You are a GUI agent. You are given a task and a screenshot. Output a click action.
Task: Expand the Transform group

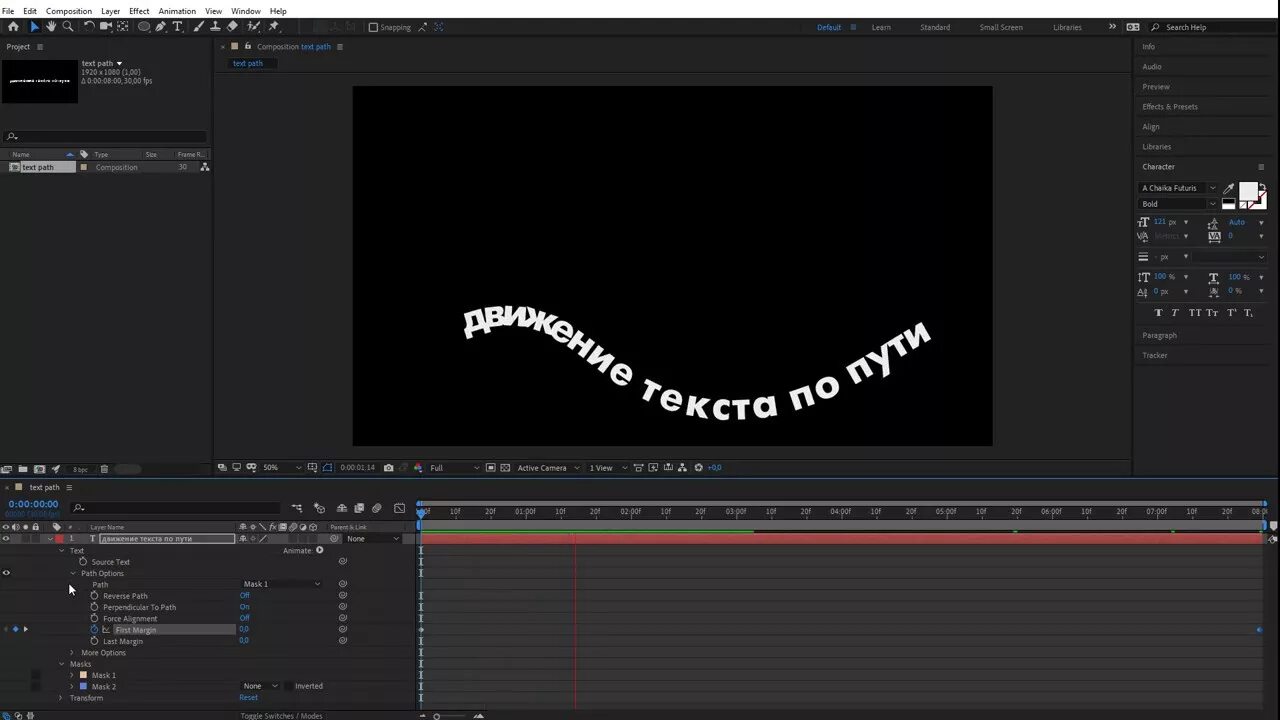(61, 698)
